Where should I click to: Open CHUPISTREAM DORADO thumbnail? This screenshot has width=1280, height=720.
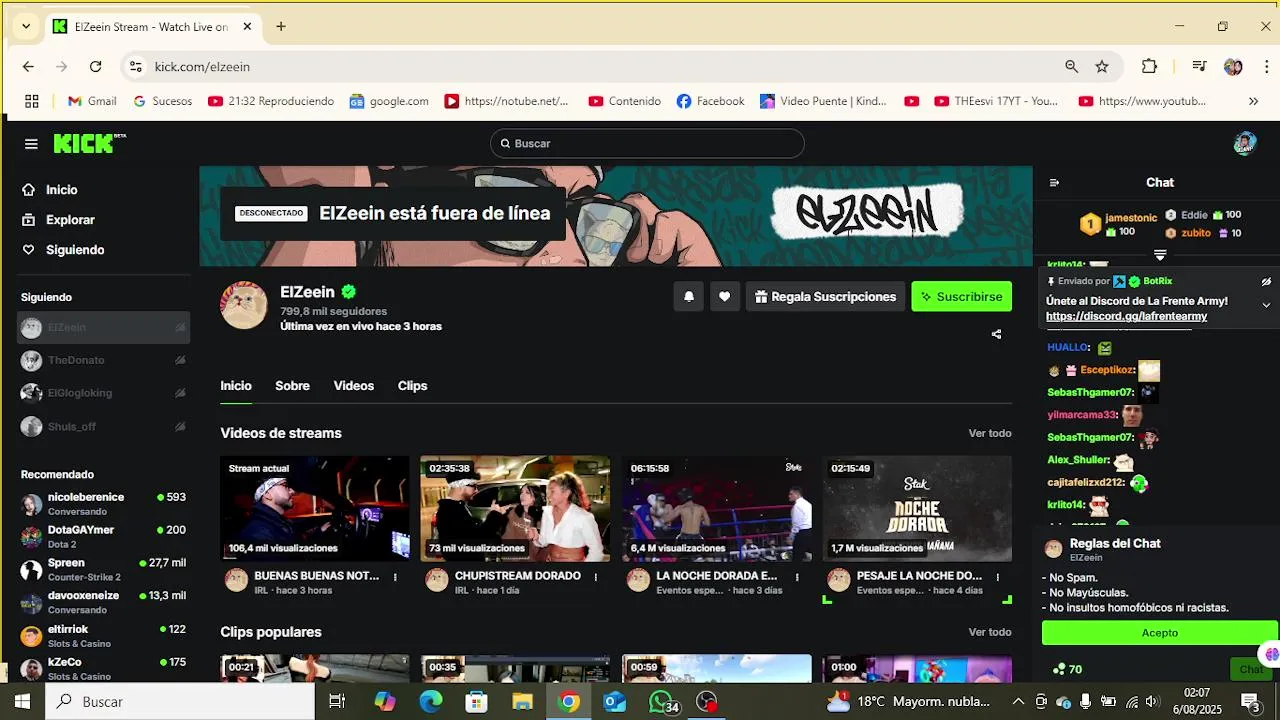tap(516, 509)
